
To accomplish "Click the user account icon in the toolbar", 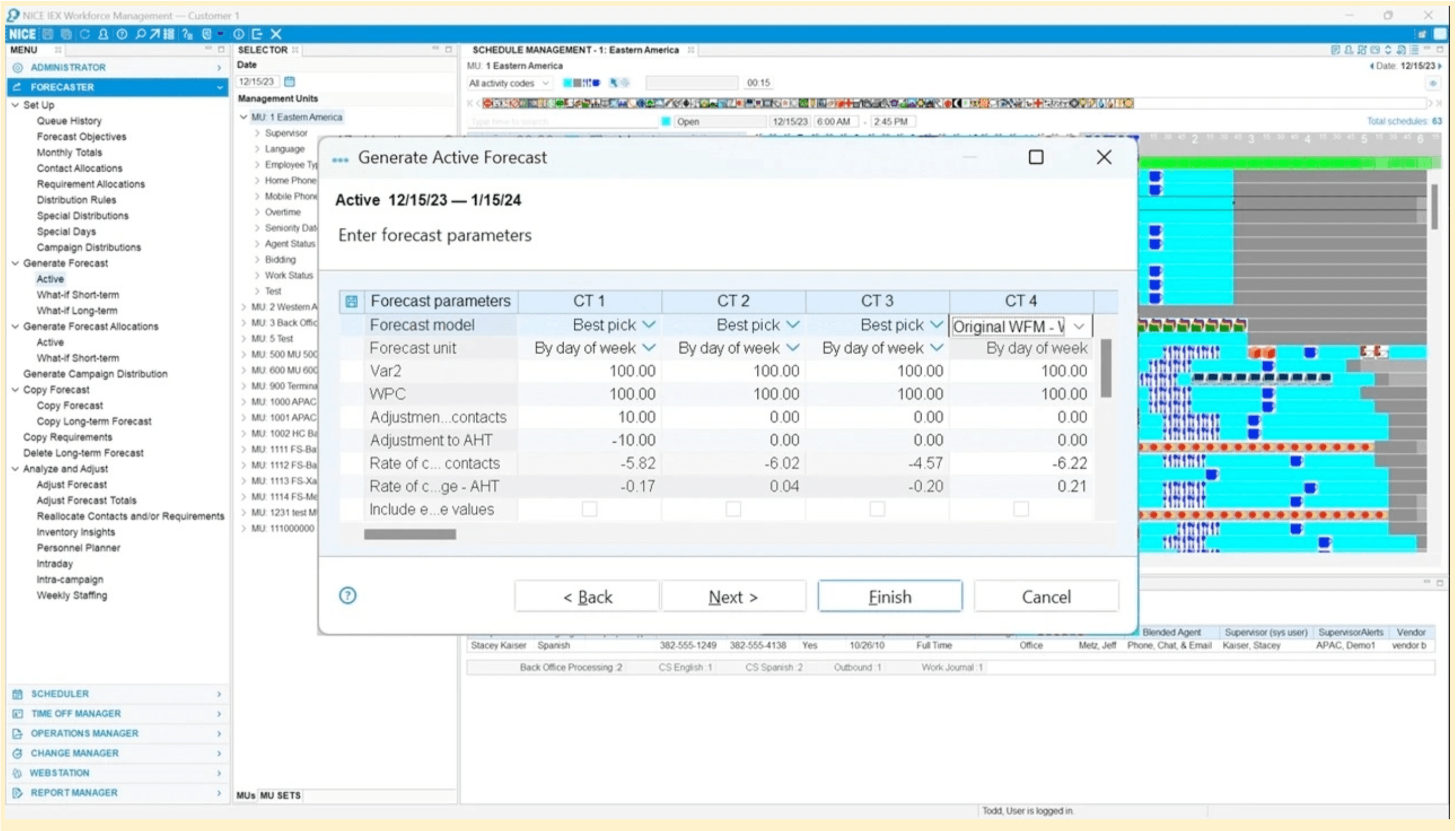I will (103, 34).
